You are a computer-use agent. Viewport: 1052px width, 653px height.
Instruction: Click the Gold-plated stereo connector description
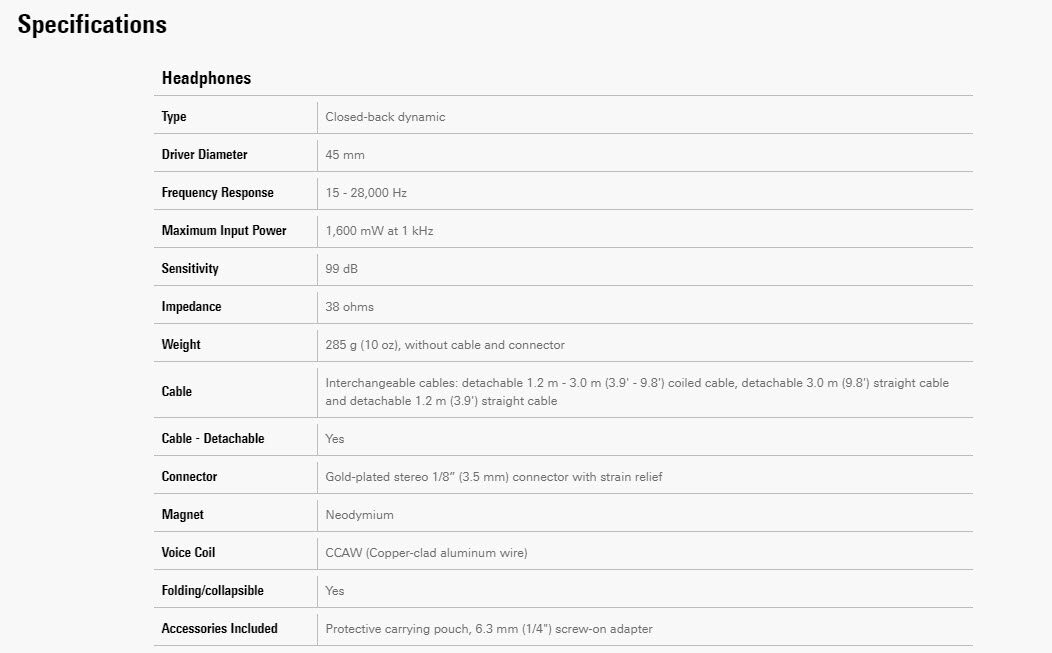493,477
